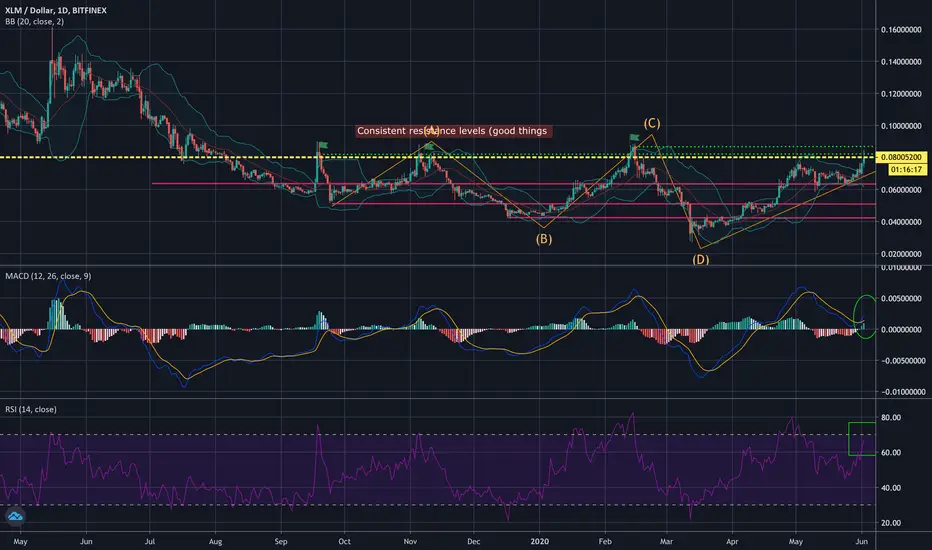Click the MACD axis value 0.00000000
Image resolution: width=932 pixels, height=550 pixels.
tap(901, 329)
